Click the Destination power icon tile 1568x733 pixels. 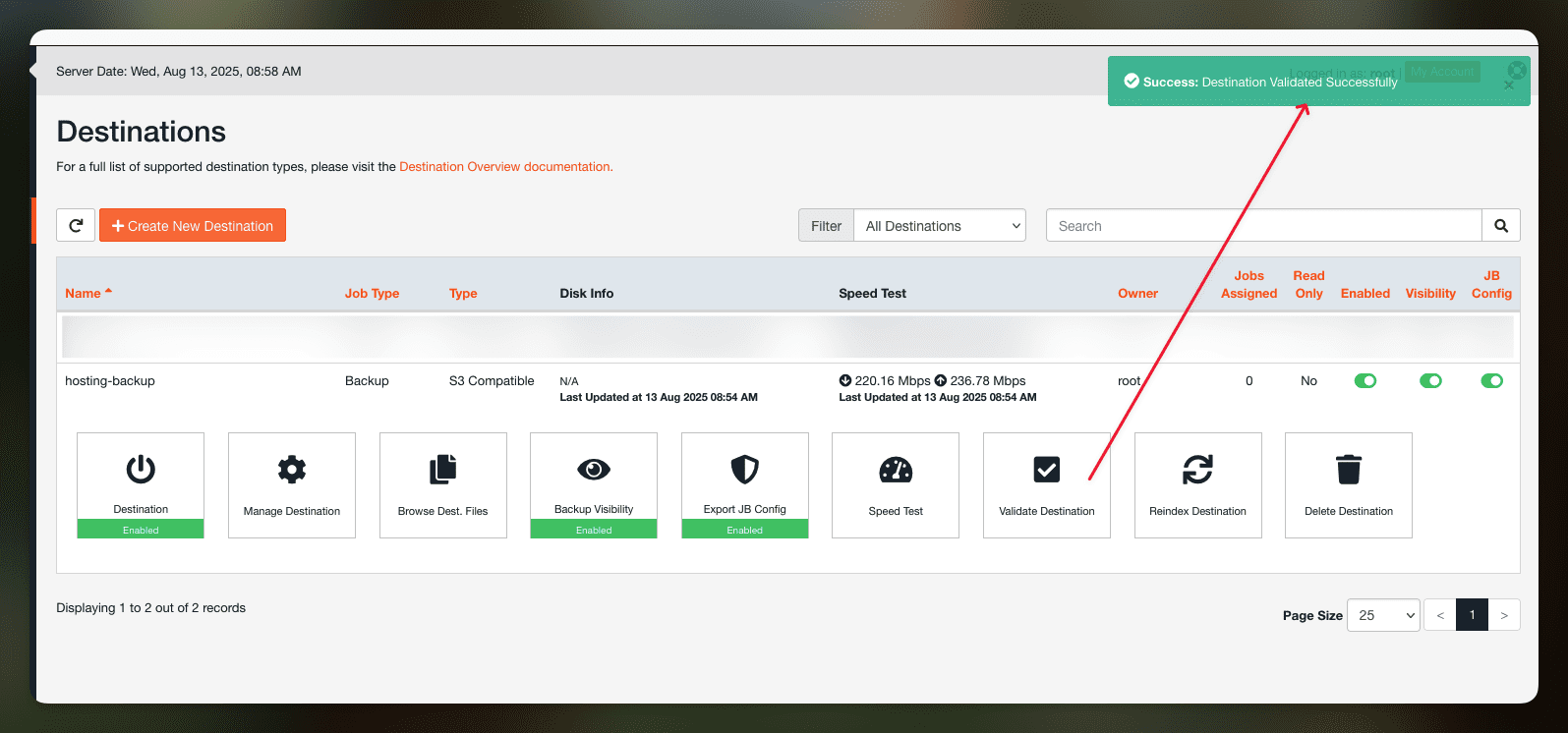click(141, 485)
